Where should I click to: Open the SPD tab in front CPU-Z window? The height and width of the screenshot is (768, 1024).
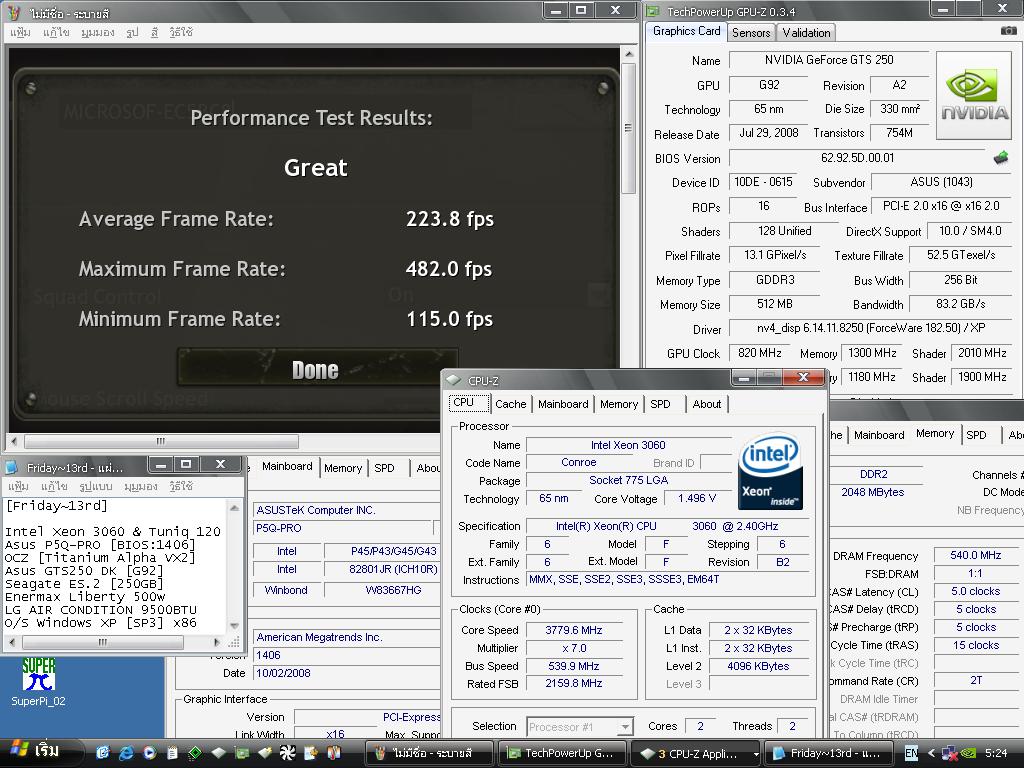click(x=660, y=404)
